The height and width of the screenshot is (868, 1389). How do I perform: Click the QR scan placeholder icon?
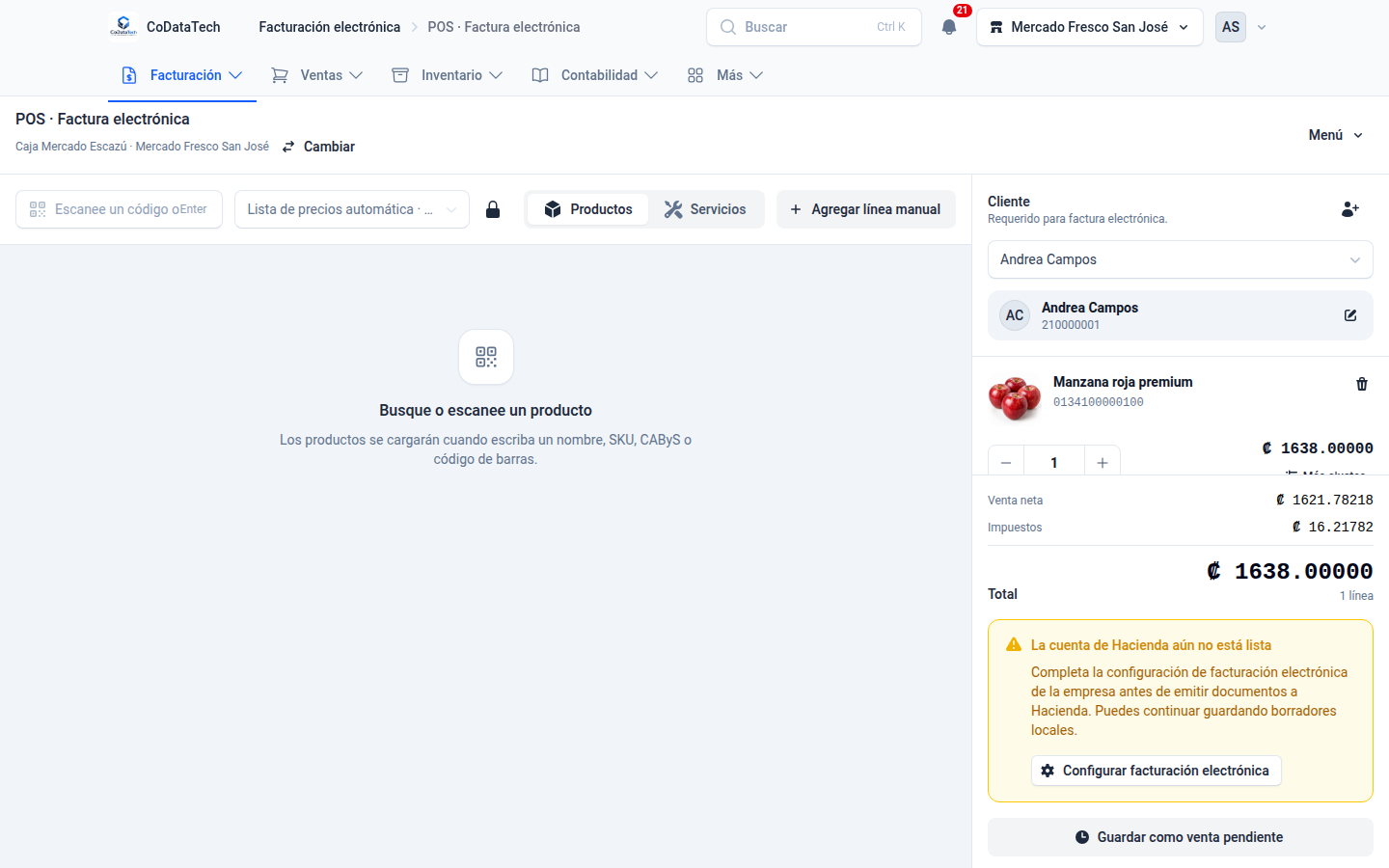tap(486, 357)
